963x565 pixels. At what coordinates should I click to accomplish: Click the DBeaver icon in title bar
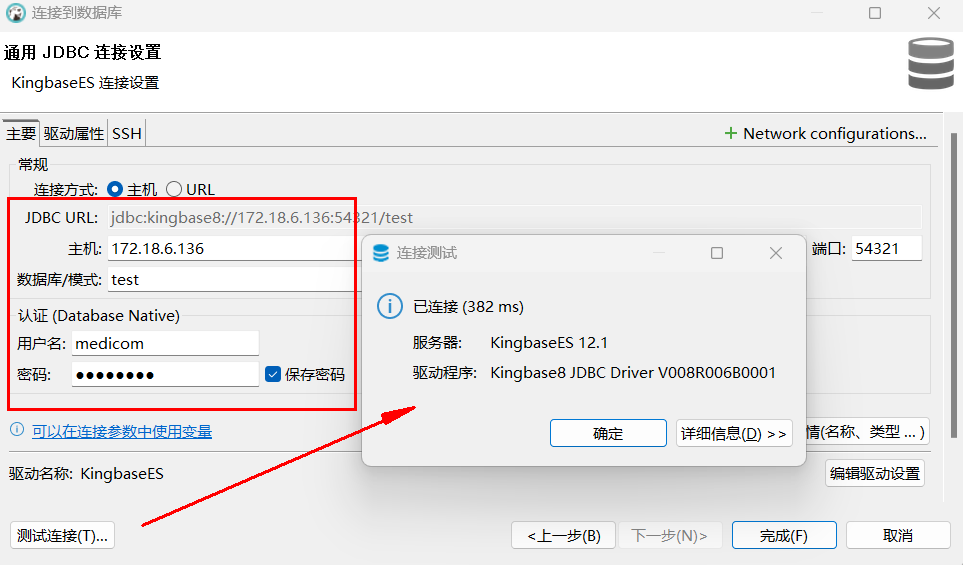15,12
